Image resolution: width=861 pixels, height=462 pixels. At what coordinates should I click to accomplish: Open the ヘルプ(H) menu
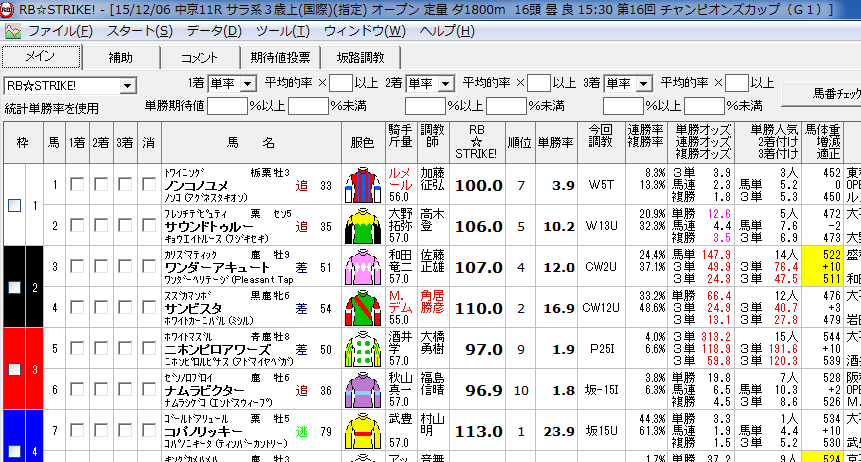[446, 31]
